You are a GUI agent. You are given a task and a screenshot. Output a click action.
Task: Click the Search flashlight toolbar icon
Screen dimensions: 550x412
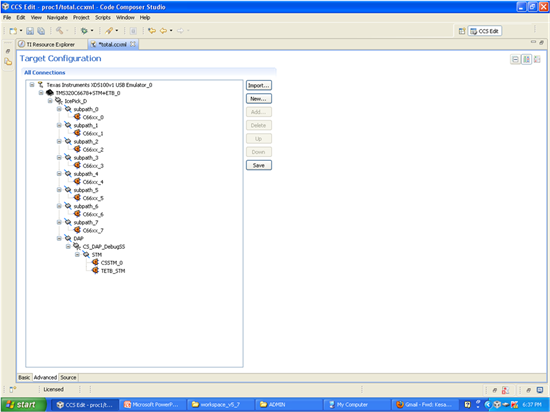click(109, 31)
